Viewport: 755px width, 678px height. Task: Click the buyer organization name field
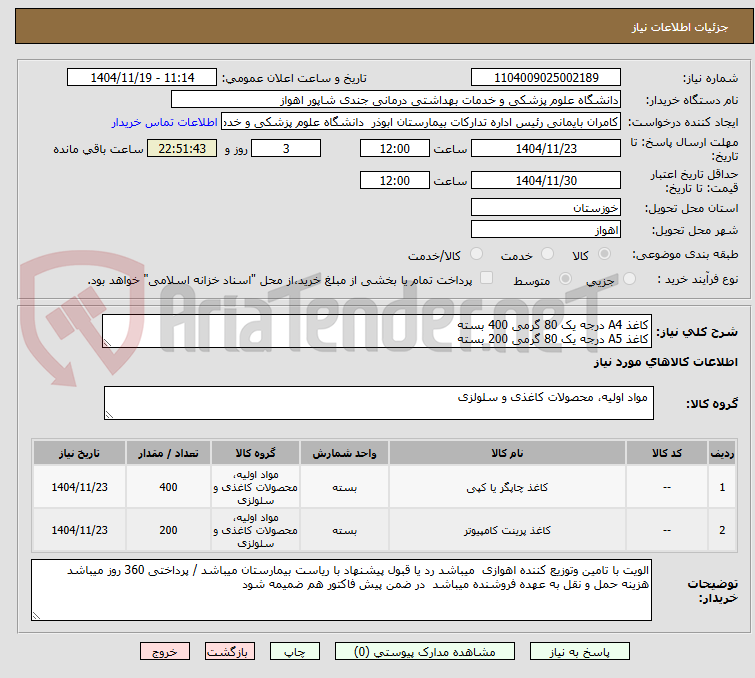click(396, 100)
